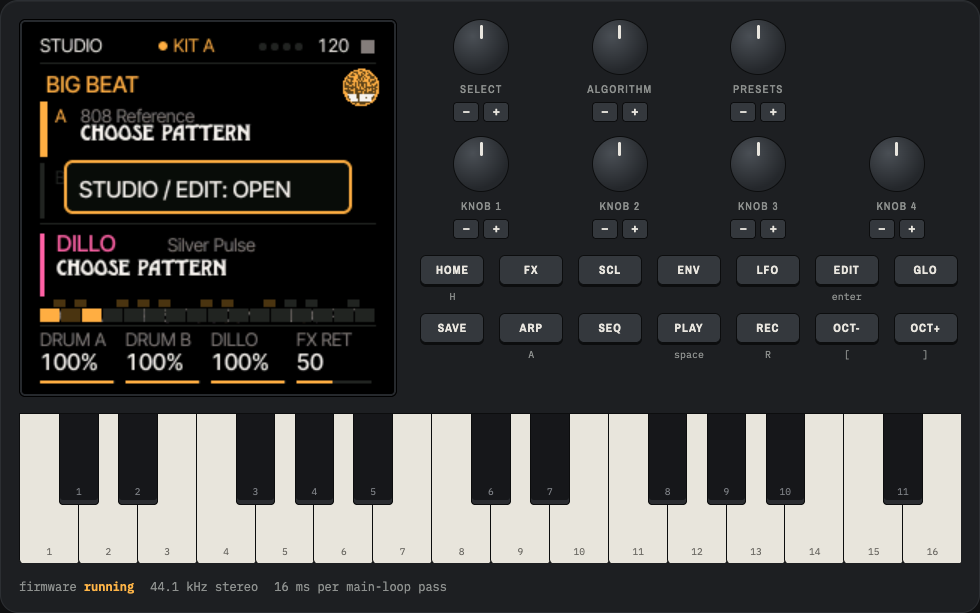Click the minus button under ALGORITHM

click(x=604, y=112)
